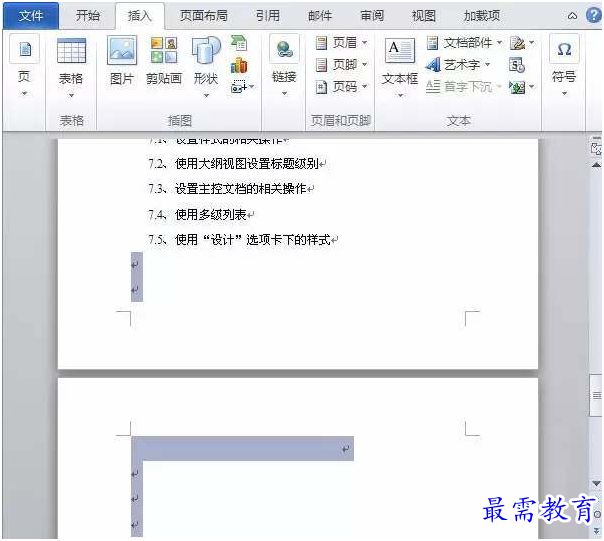Click the vertical scrollbar thumb

pos(596,395)
